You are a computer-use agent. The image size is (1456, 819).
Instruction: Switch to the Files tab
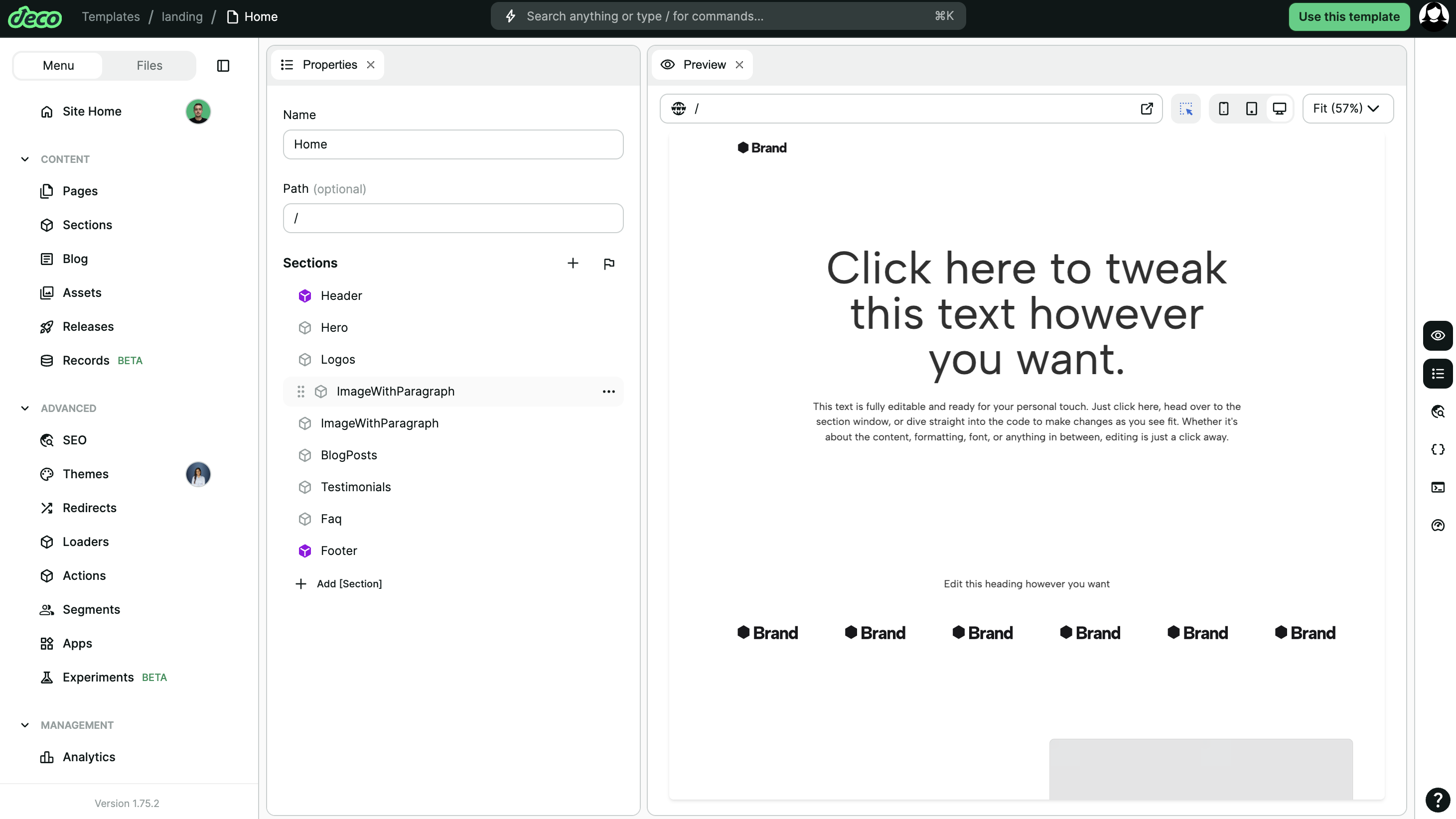(x=148, y=65)
